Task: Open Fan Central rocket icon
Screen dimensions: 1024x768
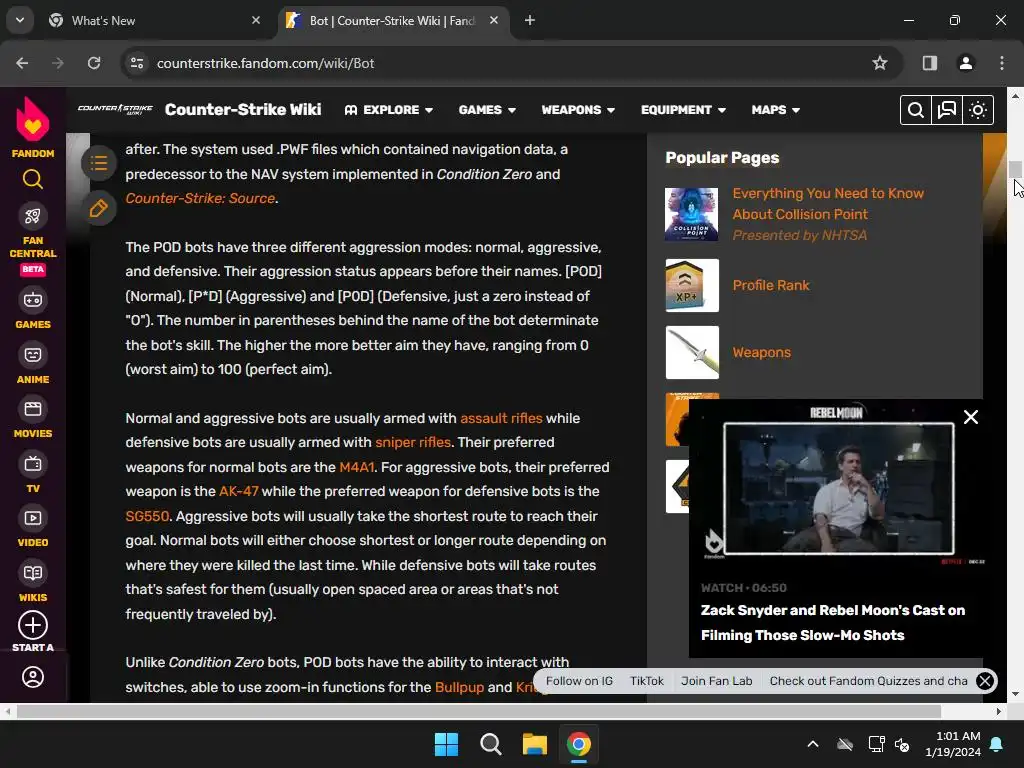Action: (x=33, y=216)
